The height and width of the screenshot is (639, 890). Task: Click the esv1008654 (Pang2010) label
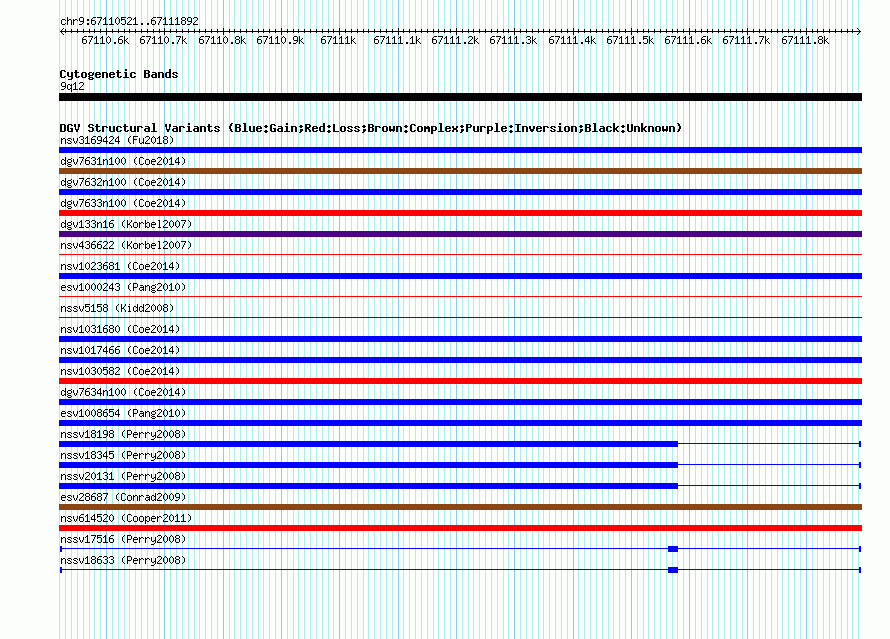pos(123,413)
